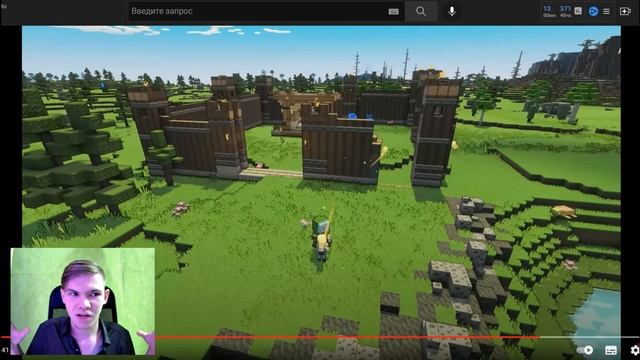This screenshot has width=640, height=360.
Task: Open the hamburger list icon in header
Action: [607, 11]
